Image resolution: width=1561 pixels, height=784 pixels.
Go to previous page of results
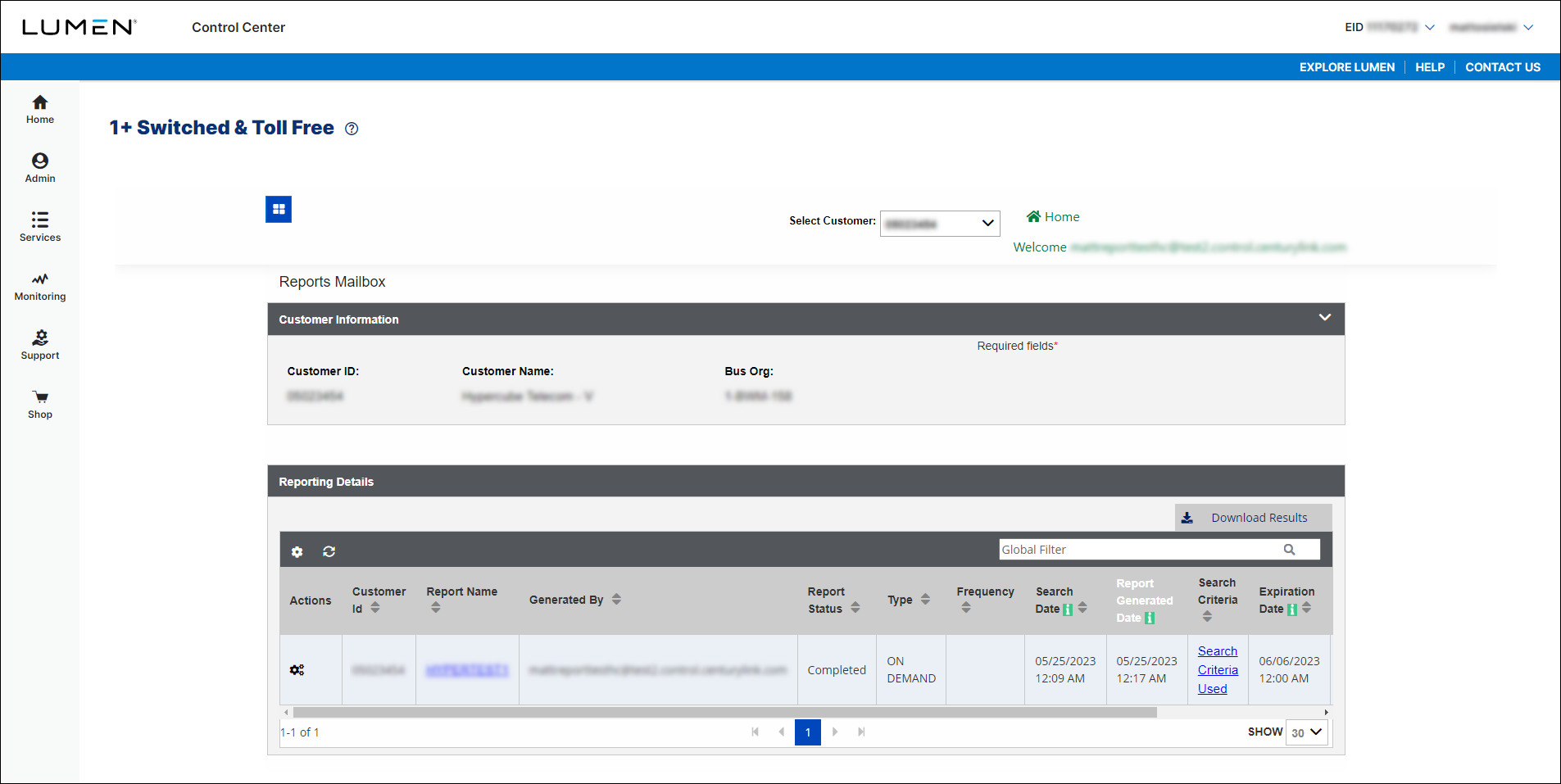pos(781,732)
